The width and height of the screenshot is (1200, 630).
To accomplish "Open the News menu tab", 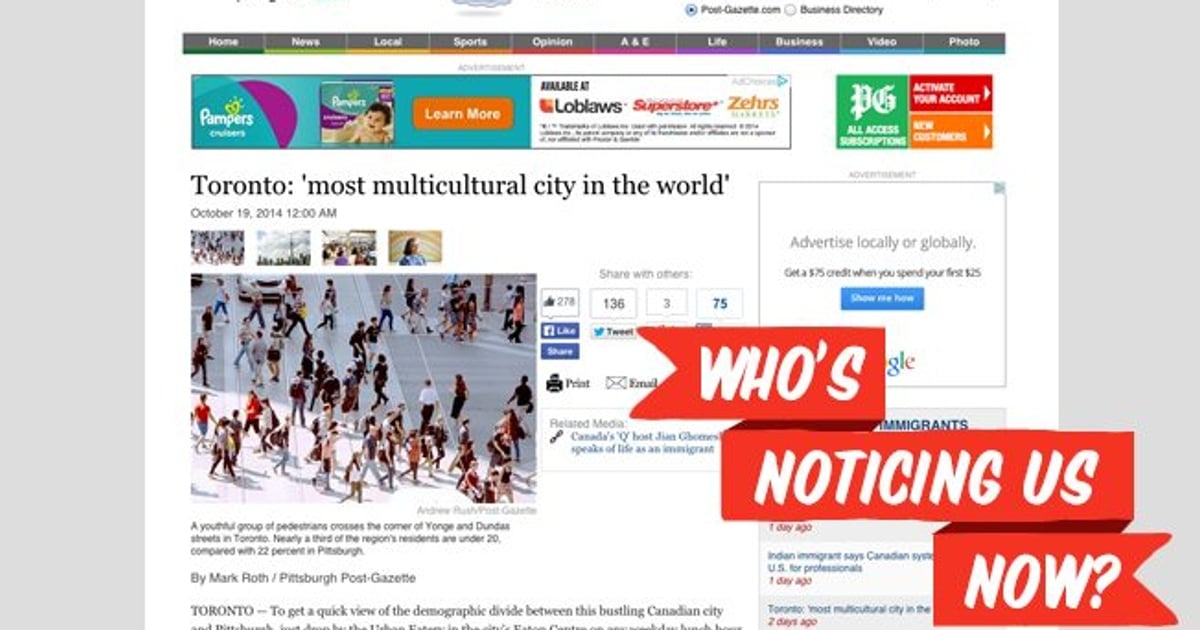I will point(305,42).
